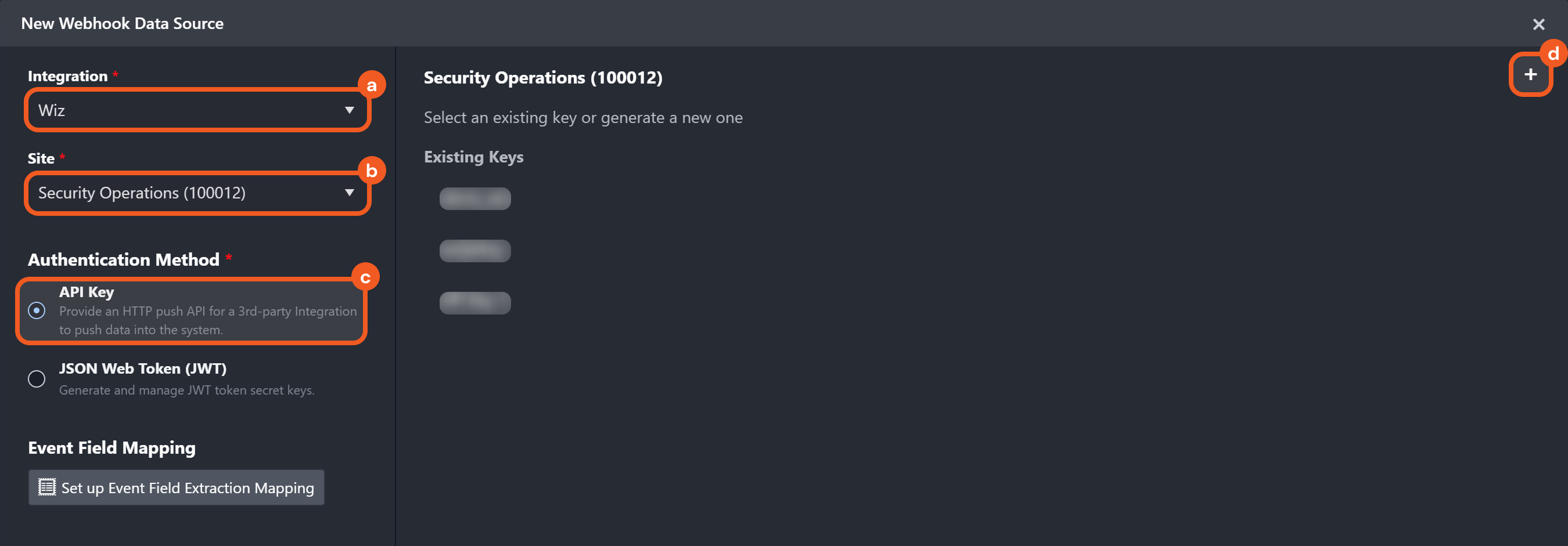Screen dimensions: 1568x546
Task: Click the dropdown arrow icon on the Integration field
Action: click(x=349, y=110)
